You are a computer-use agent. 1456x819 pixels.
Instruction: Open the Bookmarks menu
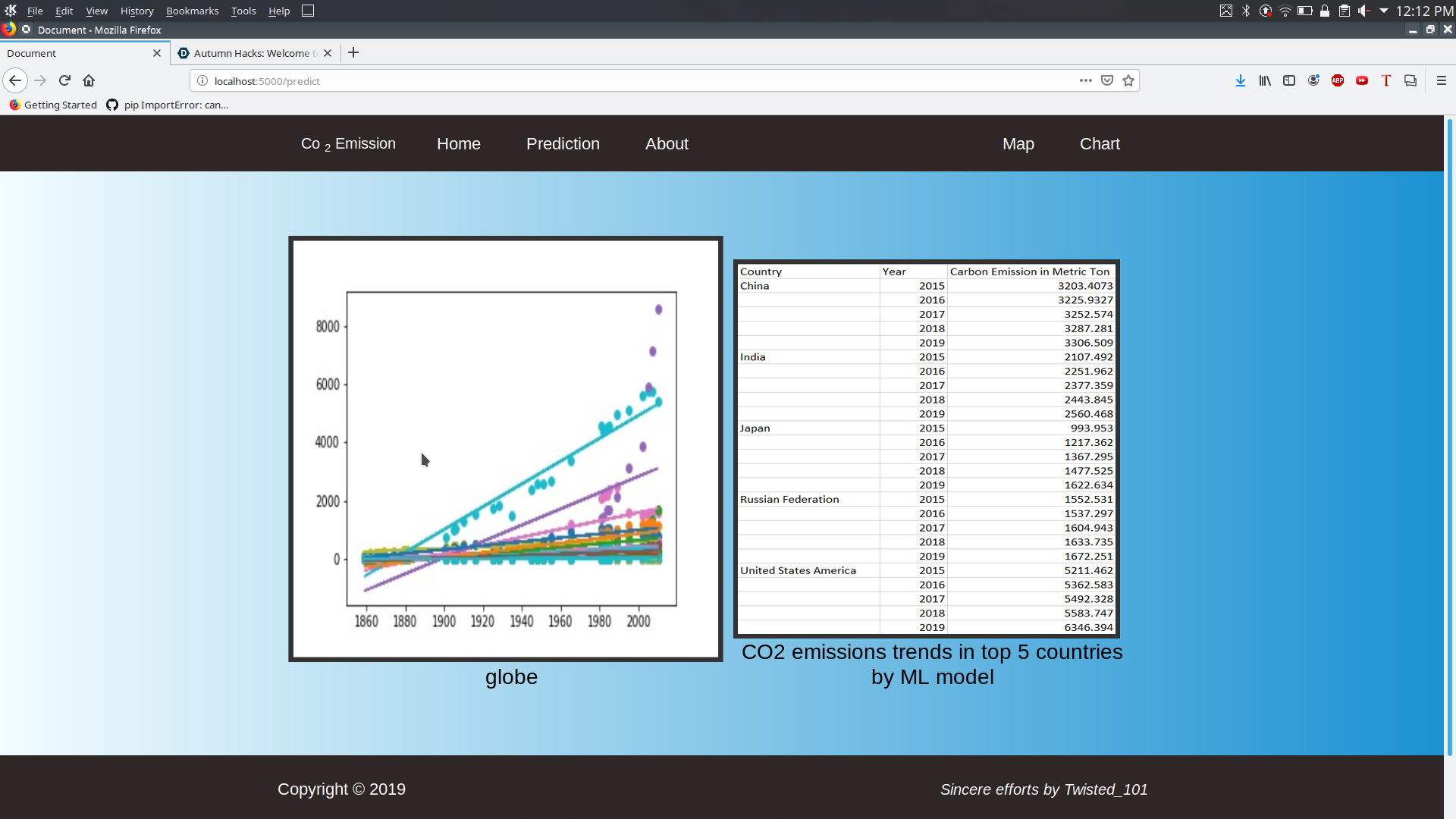coord(192,11)
